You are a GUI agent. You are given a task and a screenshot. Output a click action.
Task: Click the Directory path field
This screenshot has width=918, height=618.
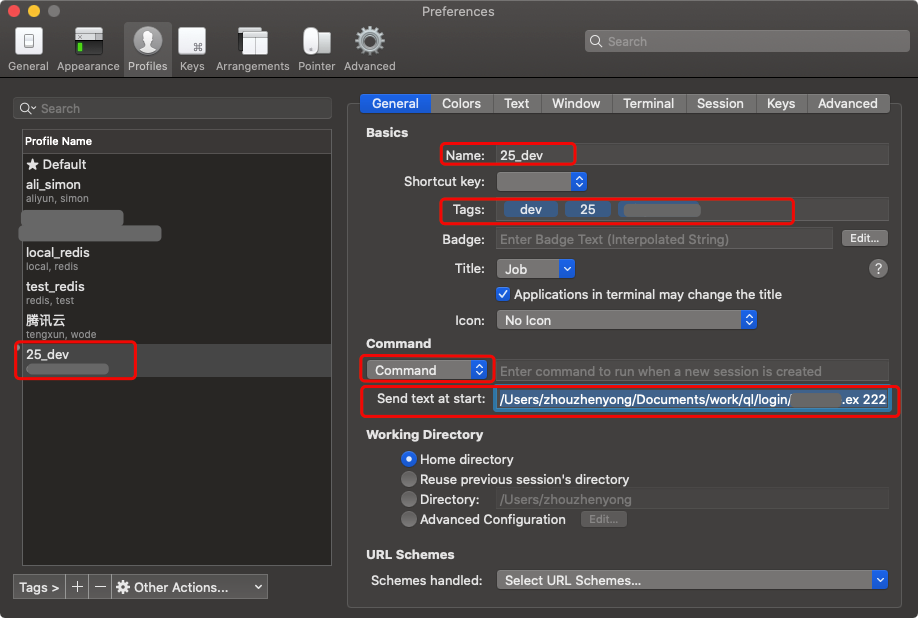coord(692,499)
